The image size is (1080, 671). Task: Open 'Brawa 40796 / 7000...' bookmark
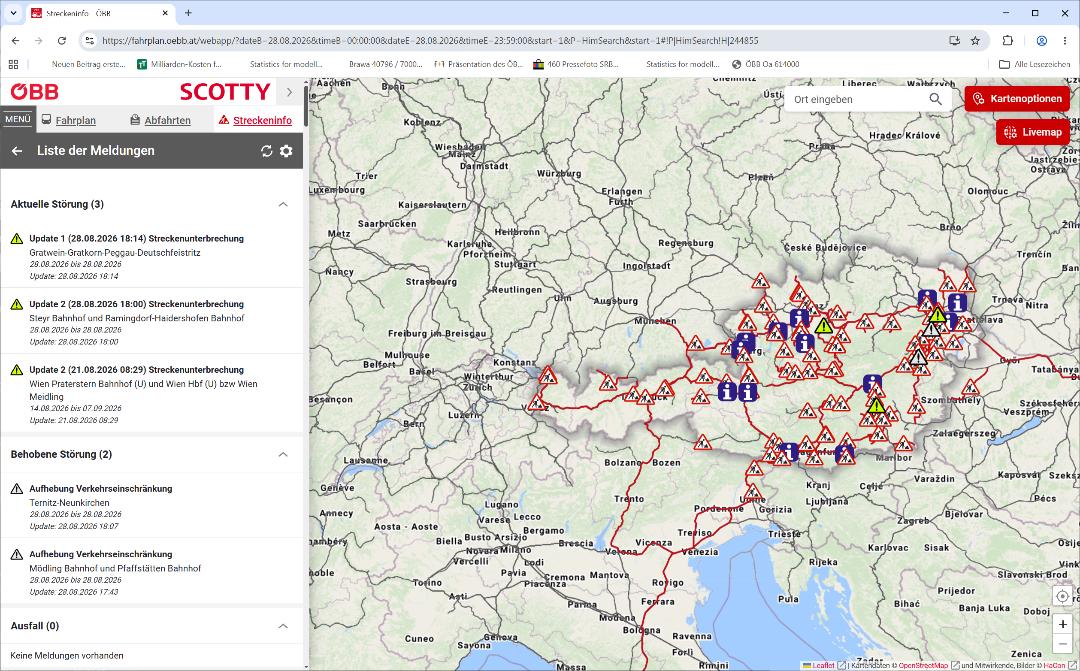pos(386,64)
